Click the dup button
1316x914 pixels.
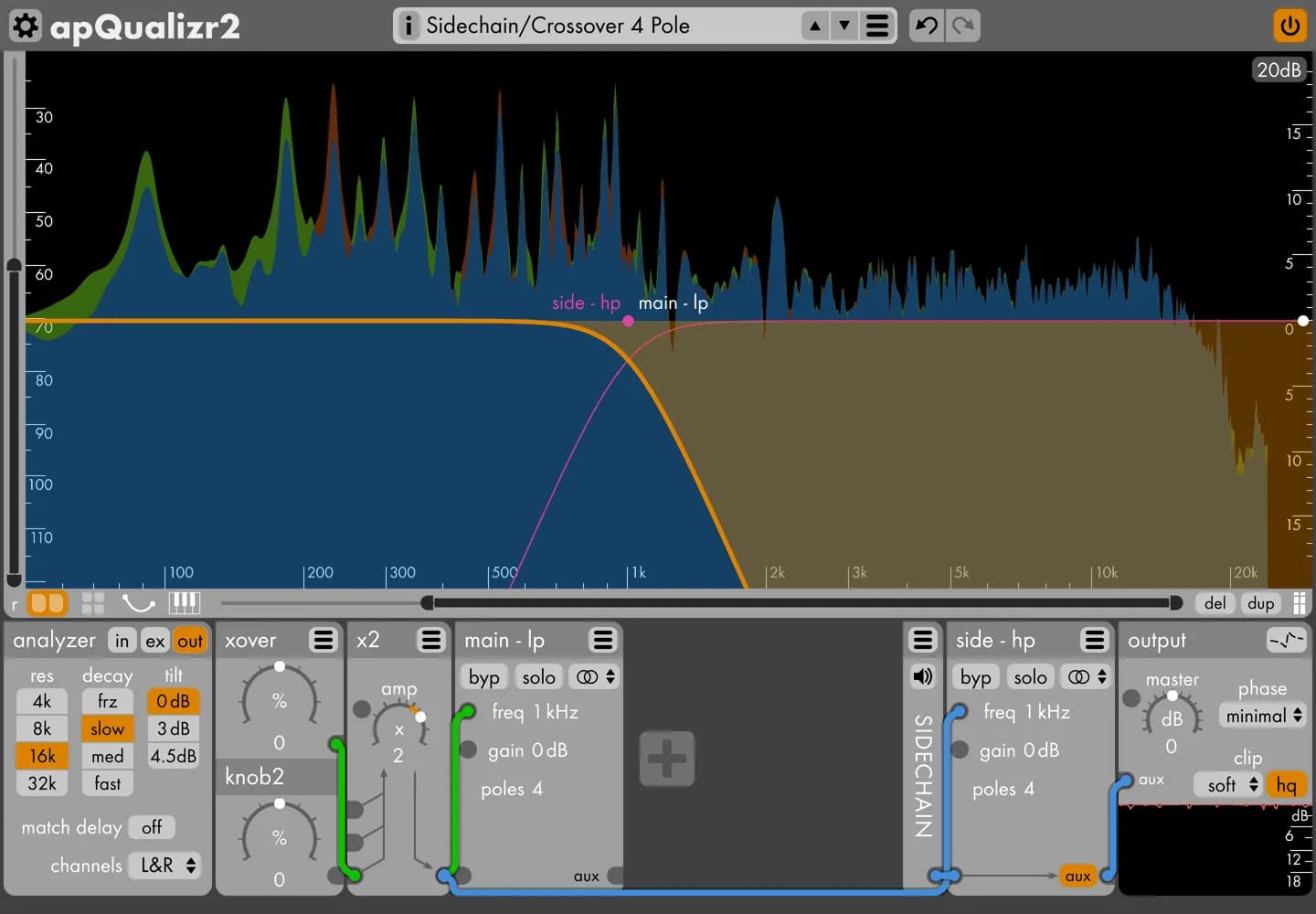click(x=1260, y=603)
